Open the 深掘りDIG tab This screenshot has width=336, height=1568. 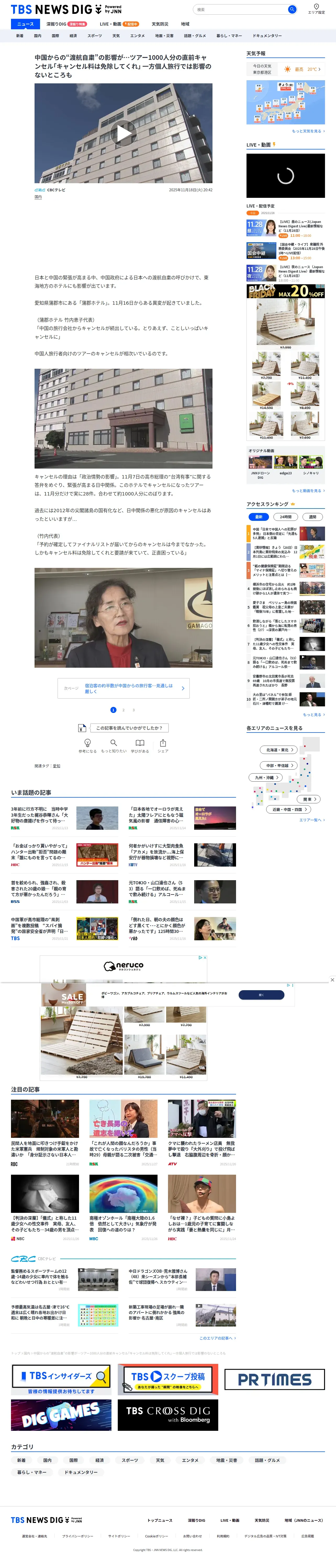click(66, 24)
